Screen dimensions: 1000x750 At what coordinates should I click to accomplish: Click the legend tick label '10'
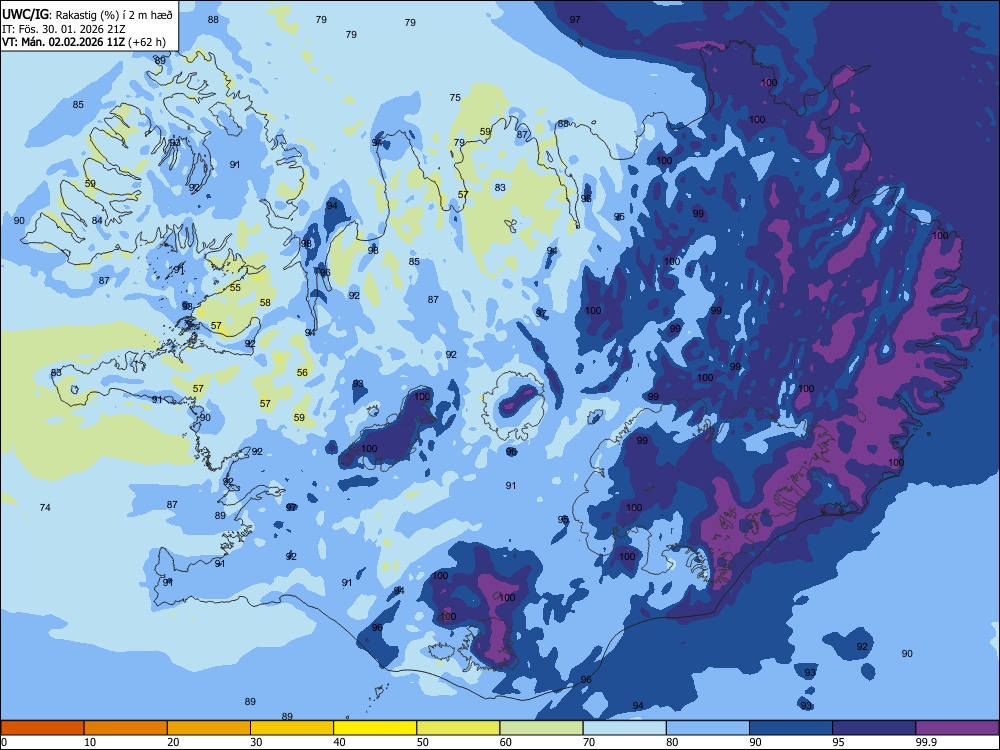[90, 742]
